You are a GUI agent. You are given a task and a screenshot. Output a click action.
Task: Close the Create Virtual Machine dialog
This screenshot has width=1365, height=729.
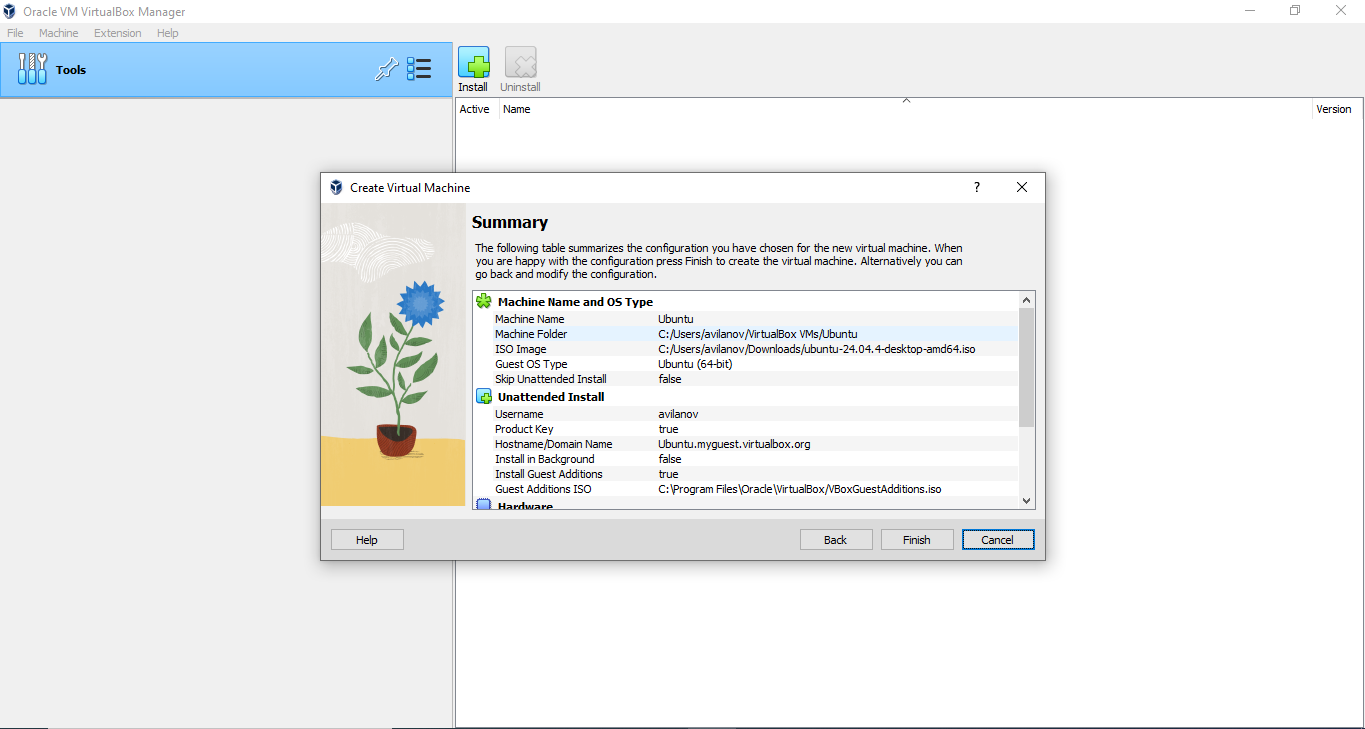1022,187
